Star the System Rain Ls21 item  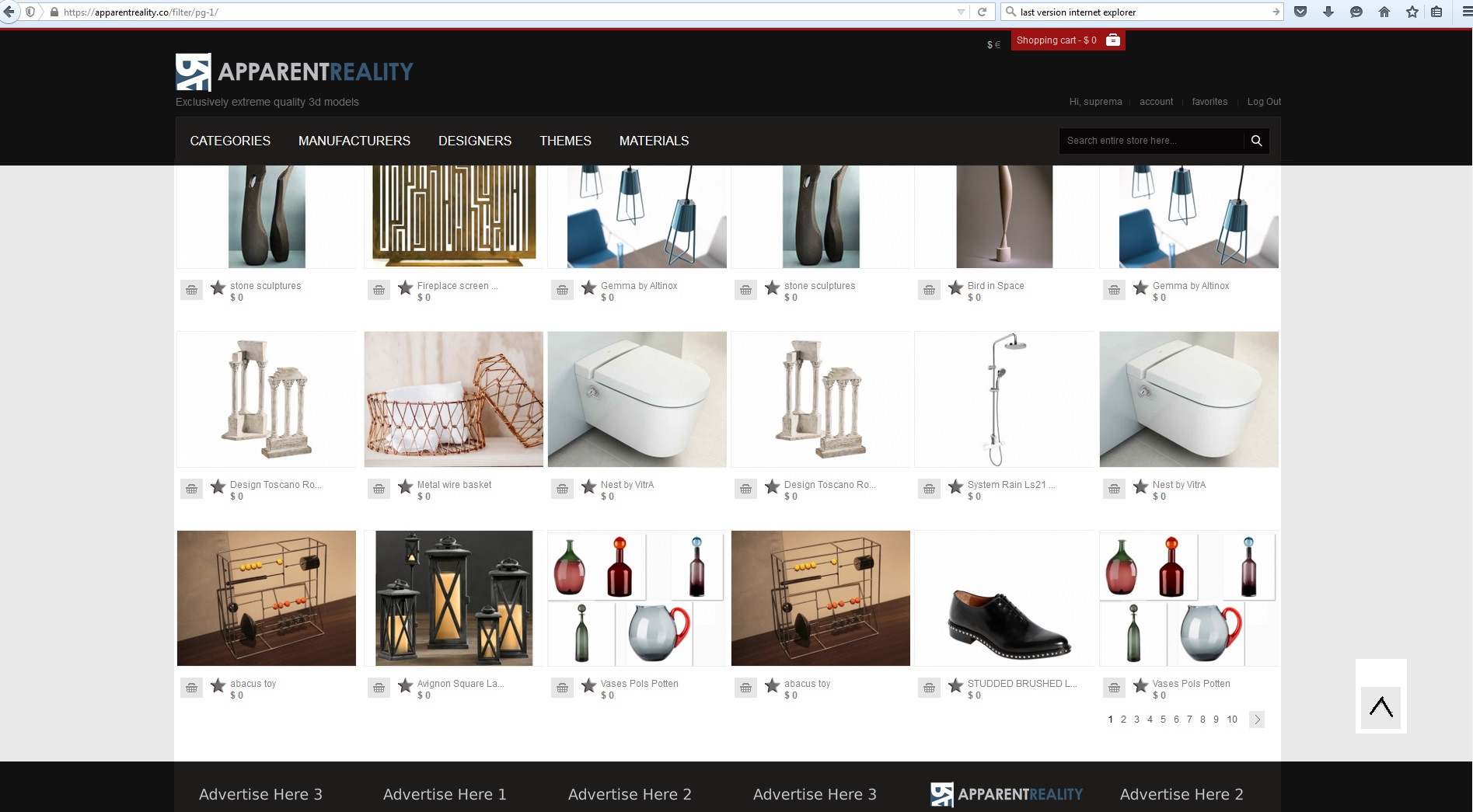[955, 487]
